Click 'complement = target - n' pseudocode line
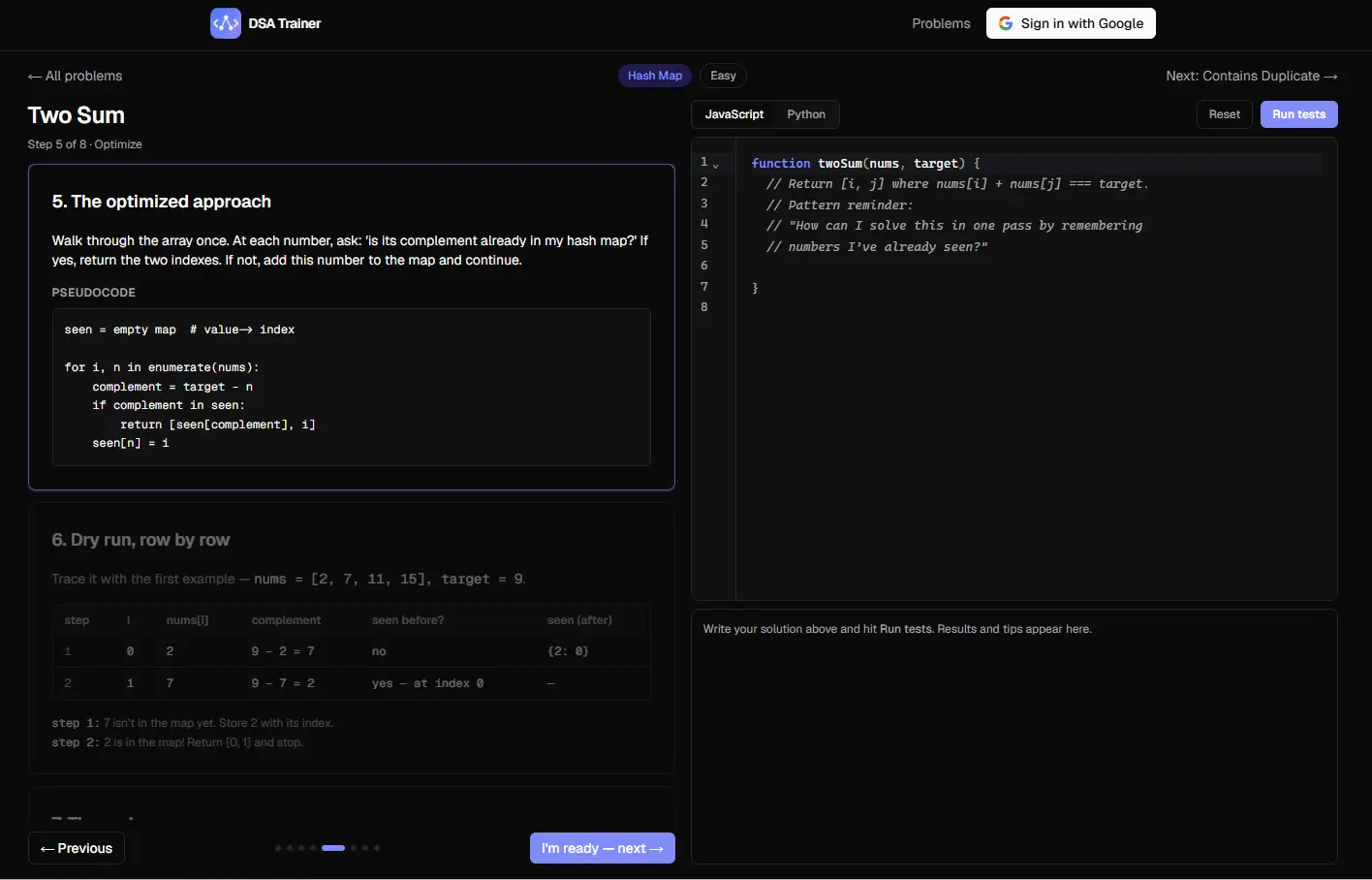The width and height of the screenshot is (1372, 880). [x=172, y=387]
